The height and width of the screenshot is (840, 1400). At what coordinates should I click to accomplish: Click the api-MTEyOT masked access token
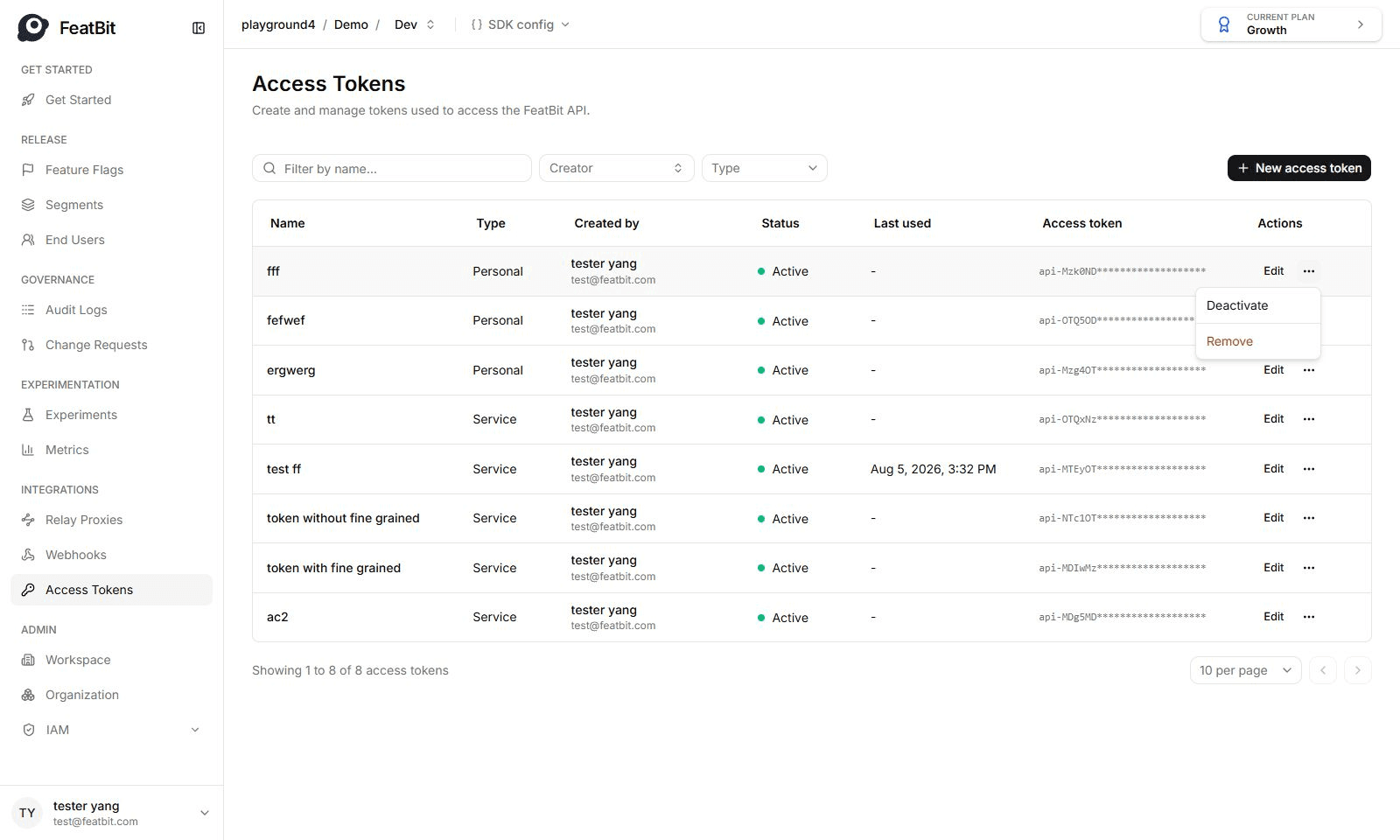click(1123, 469)
